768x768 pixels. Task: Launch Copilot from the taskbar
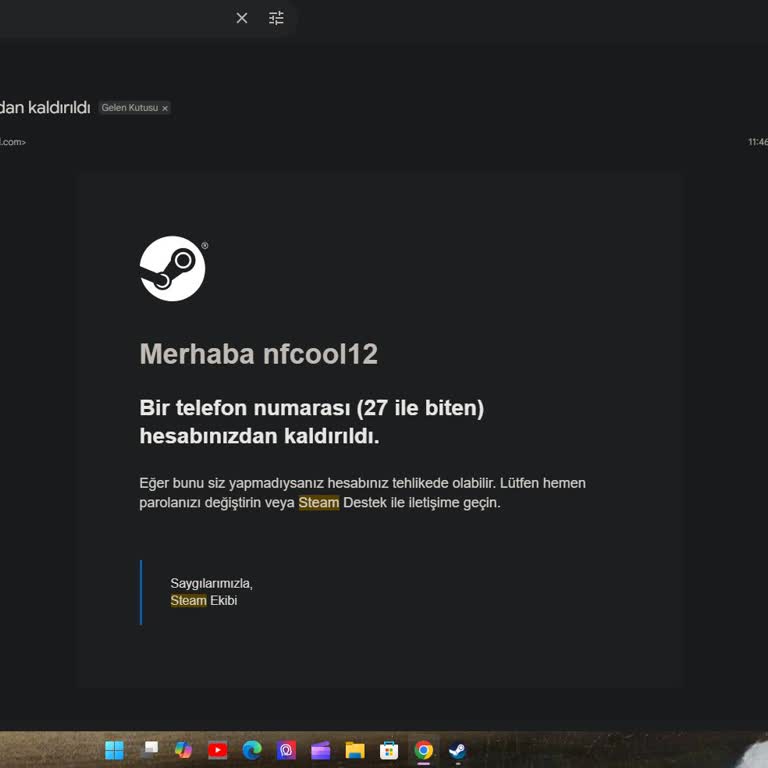click(183, 750)
